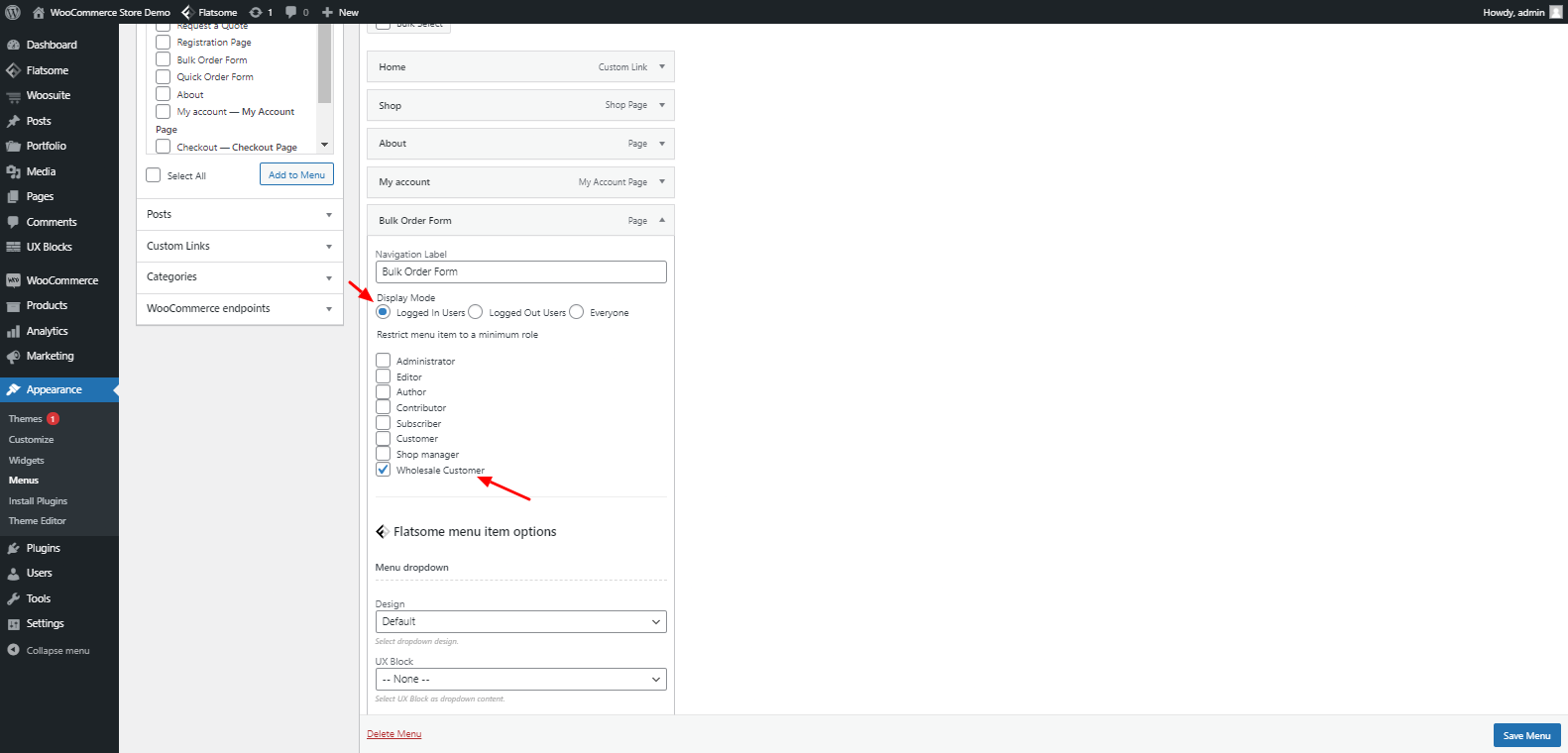Check the Shop manager role checkbox
This screenshot has width=1568, height=753.
pyautogui.click(x=383, y=454)
